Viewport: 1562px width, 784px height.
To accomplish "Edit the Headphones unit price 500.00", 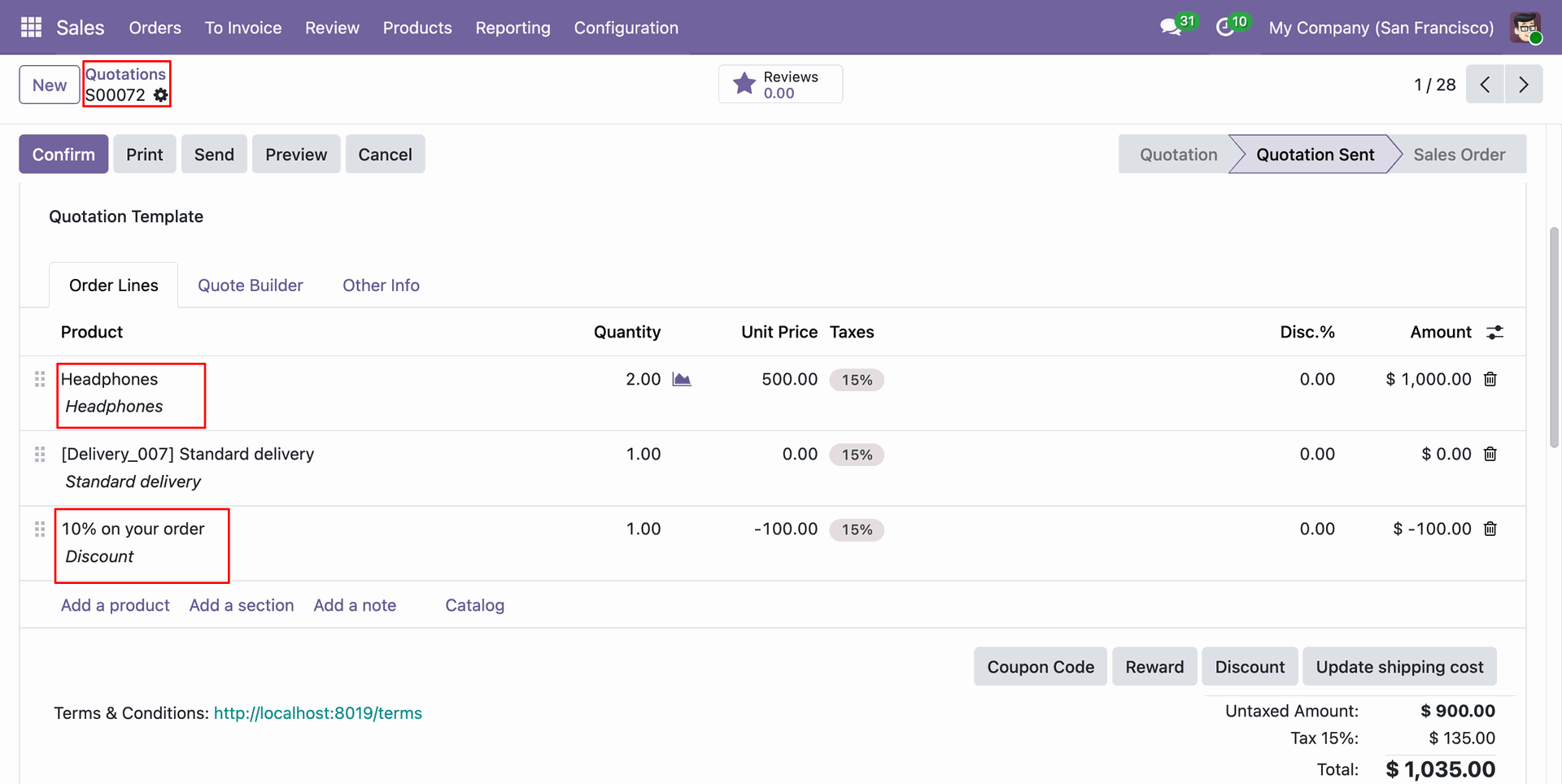I will [x=789, y=379].
